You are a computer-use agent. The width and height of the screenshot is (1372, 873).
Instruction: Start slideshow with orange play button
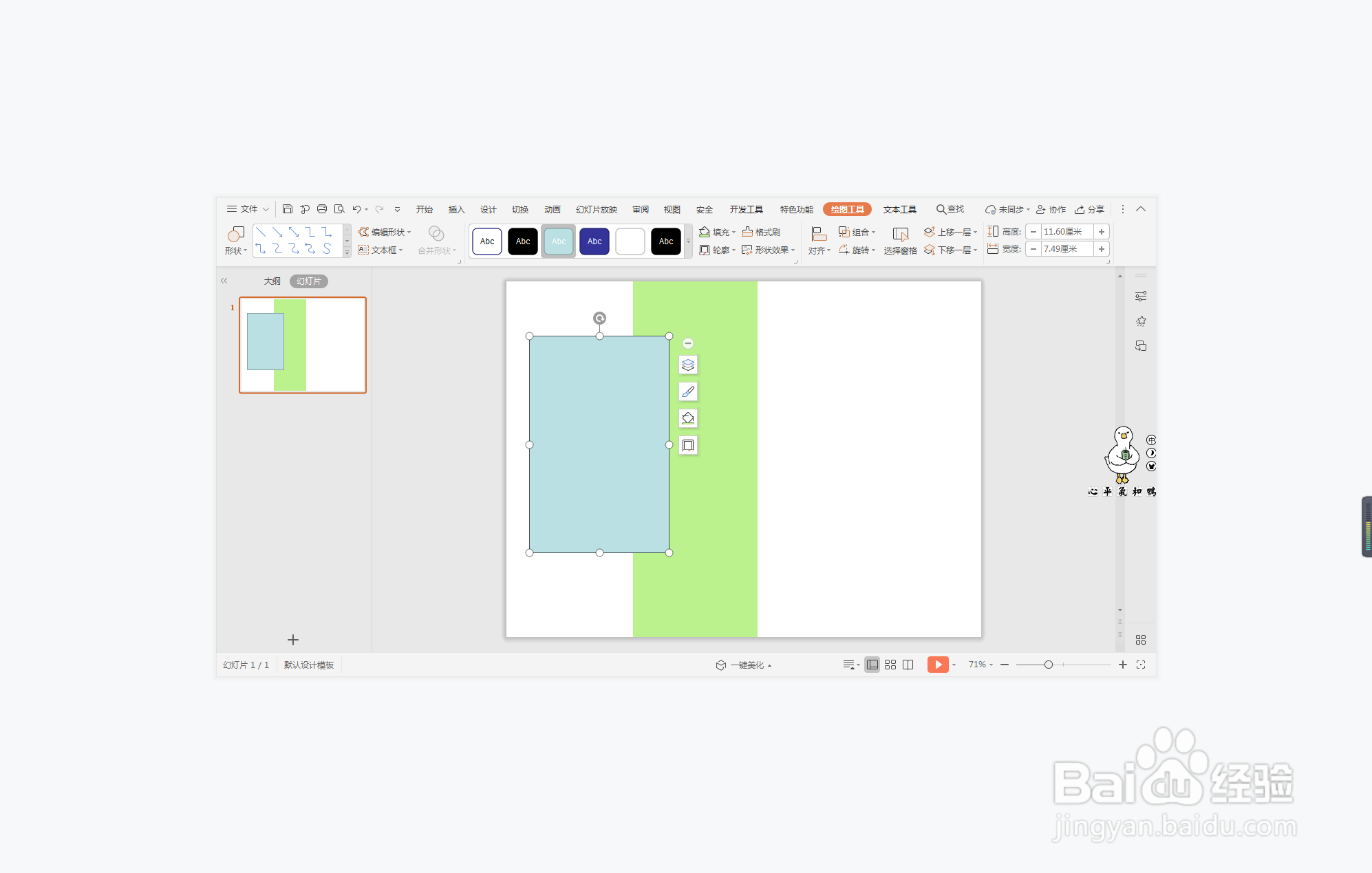pos(938,665)
